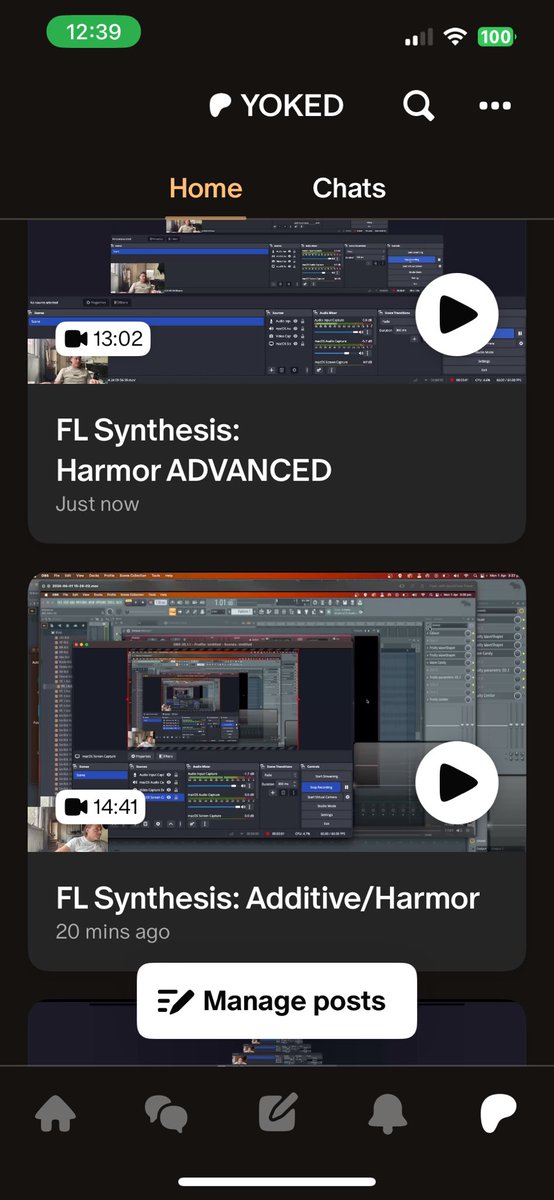Open the post titled FL Synthesis: Additive/Harmor
554x1200 pixels.
pyautogui.click(x=268, y=897)
